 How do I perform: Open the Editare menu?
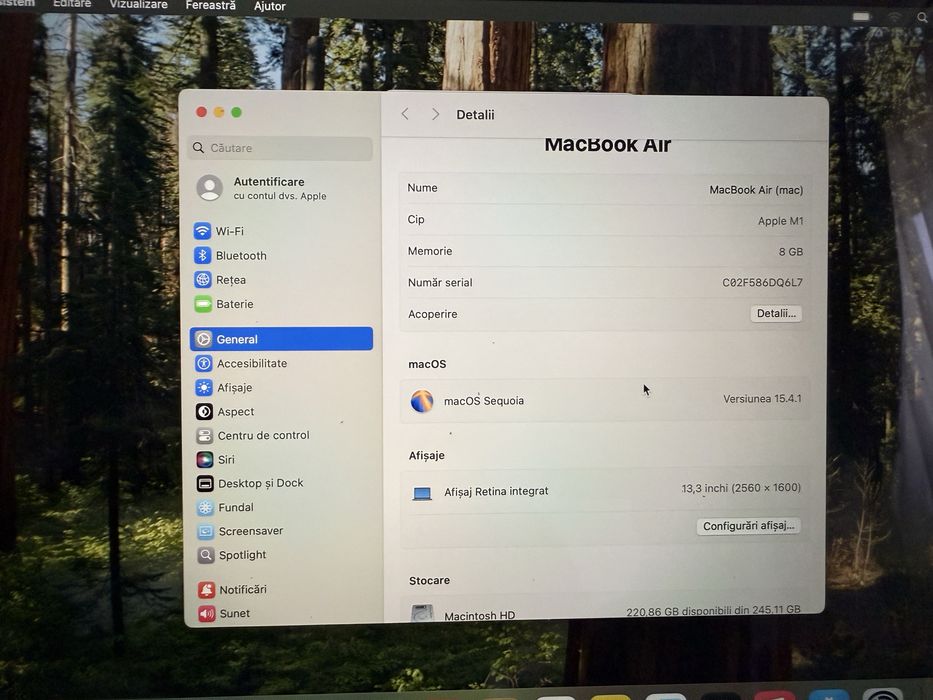(72, 4)
